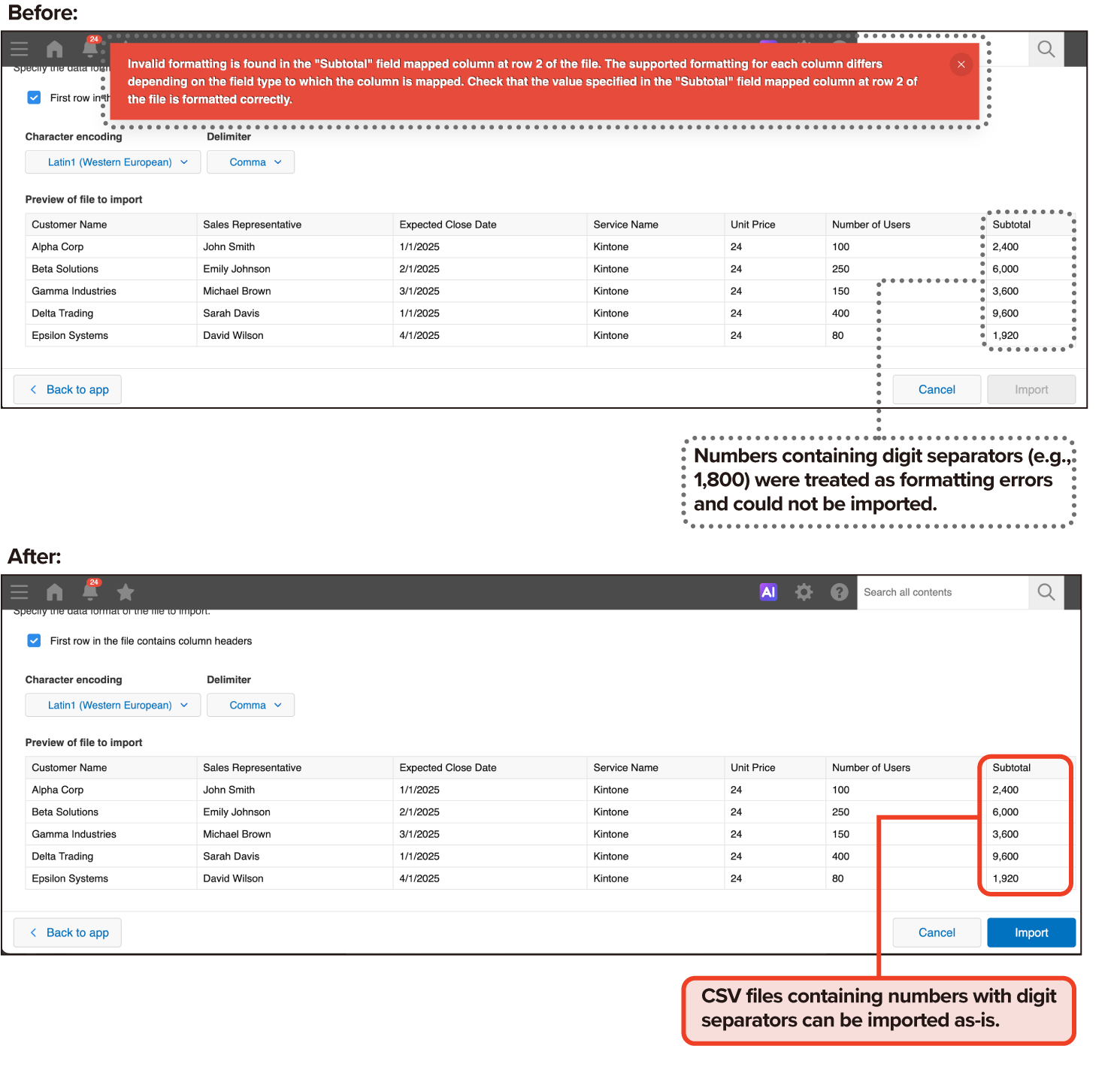Click Cancel in the After screenshot
Screen dimensions: 1120x1067
pyautogui.click(x=937, y=933)
